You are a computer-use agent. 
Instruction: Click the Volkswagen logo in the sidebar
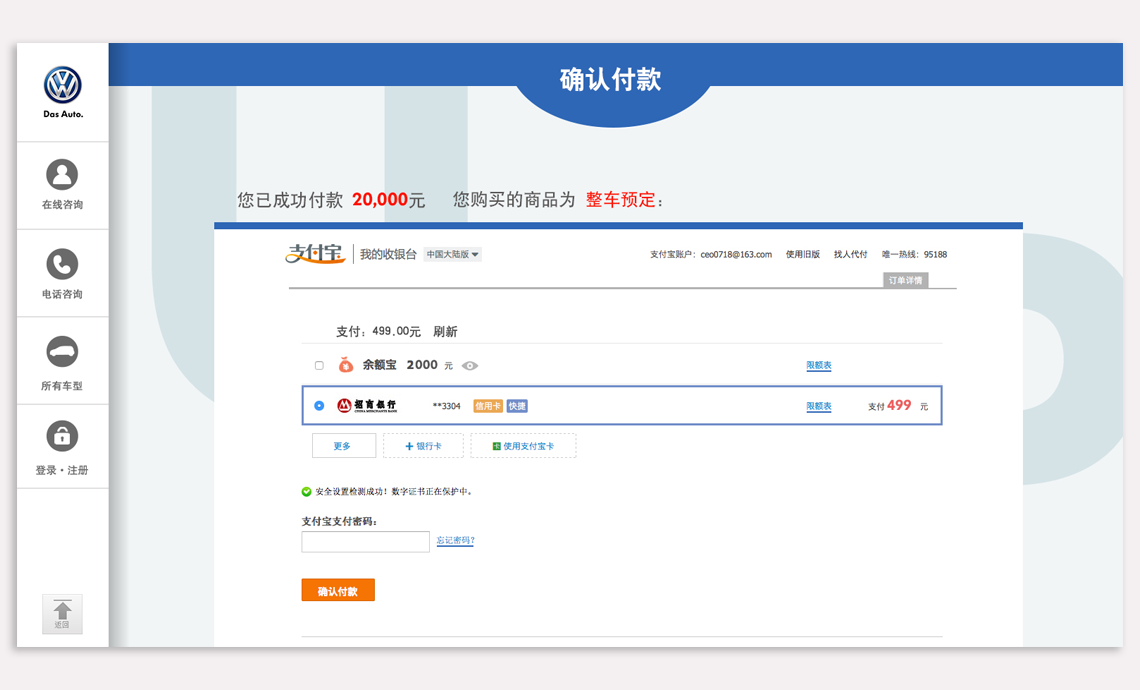coord(62,86)
